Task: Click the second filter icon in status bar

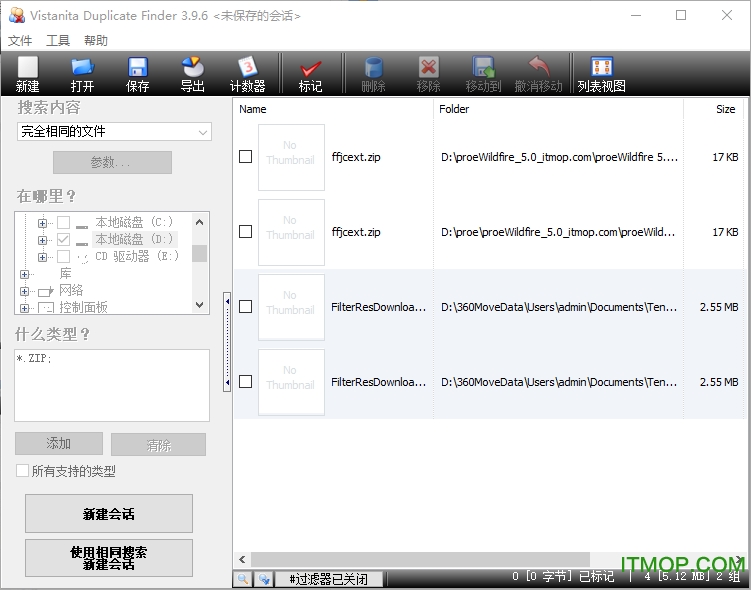Action: tap(264, 579)
